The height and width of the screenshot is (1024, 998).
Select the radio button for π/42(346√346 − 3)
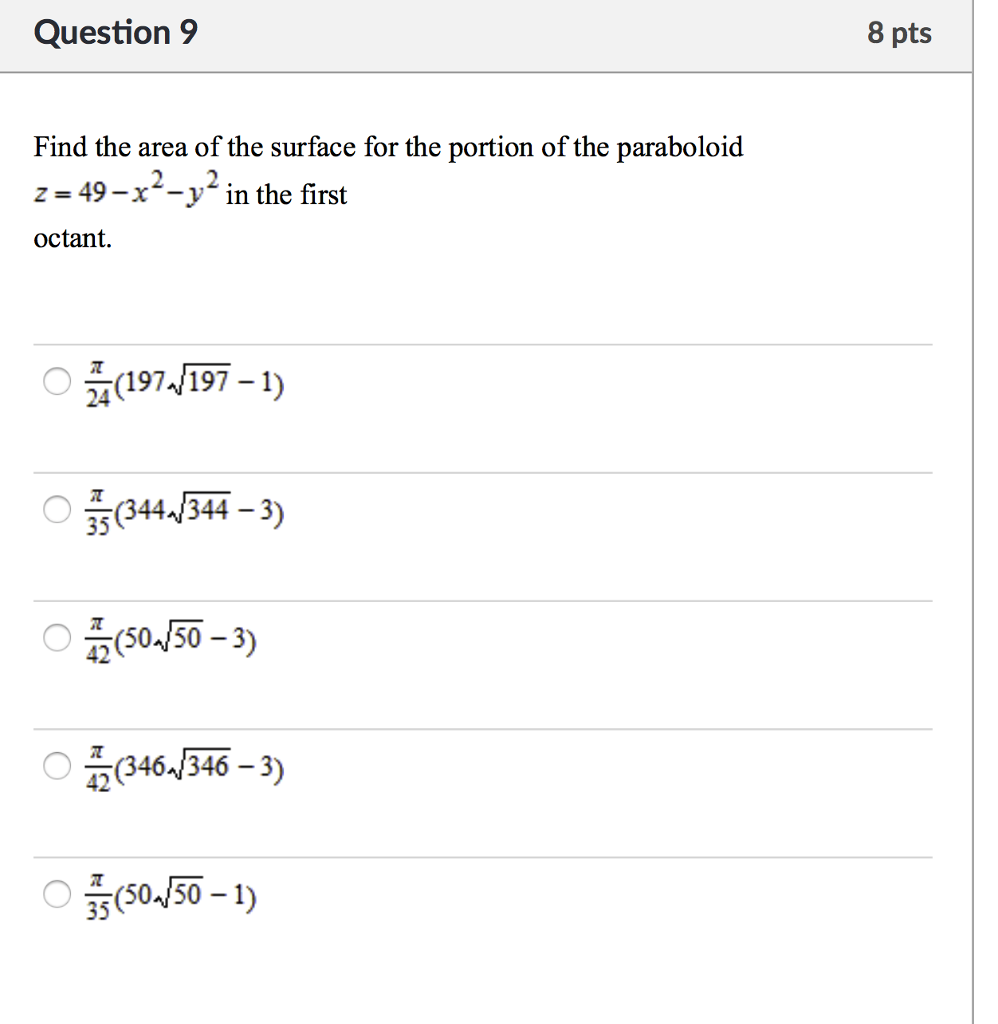56,766
